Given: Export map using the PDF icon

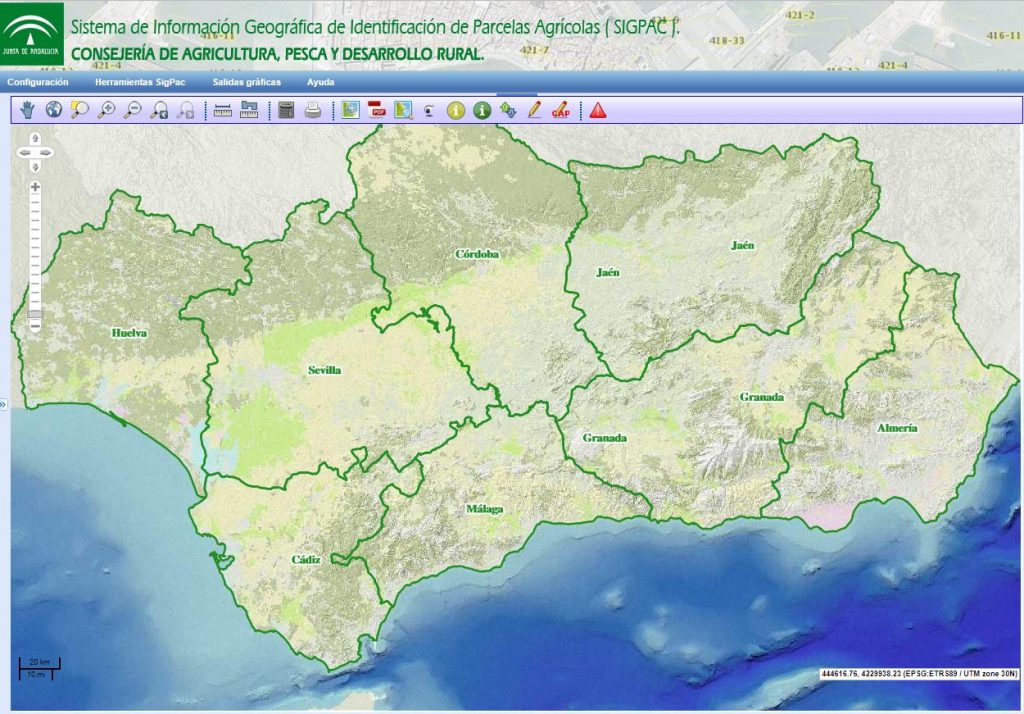Looking at the screenshot, I should [377, 110].
